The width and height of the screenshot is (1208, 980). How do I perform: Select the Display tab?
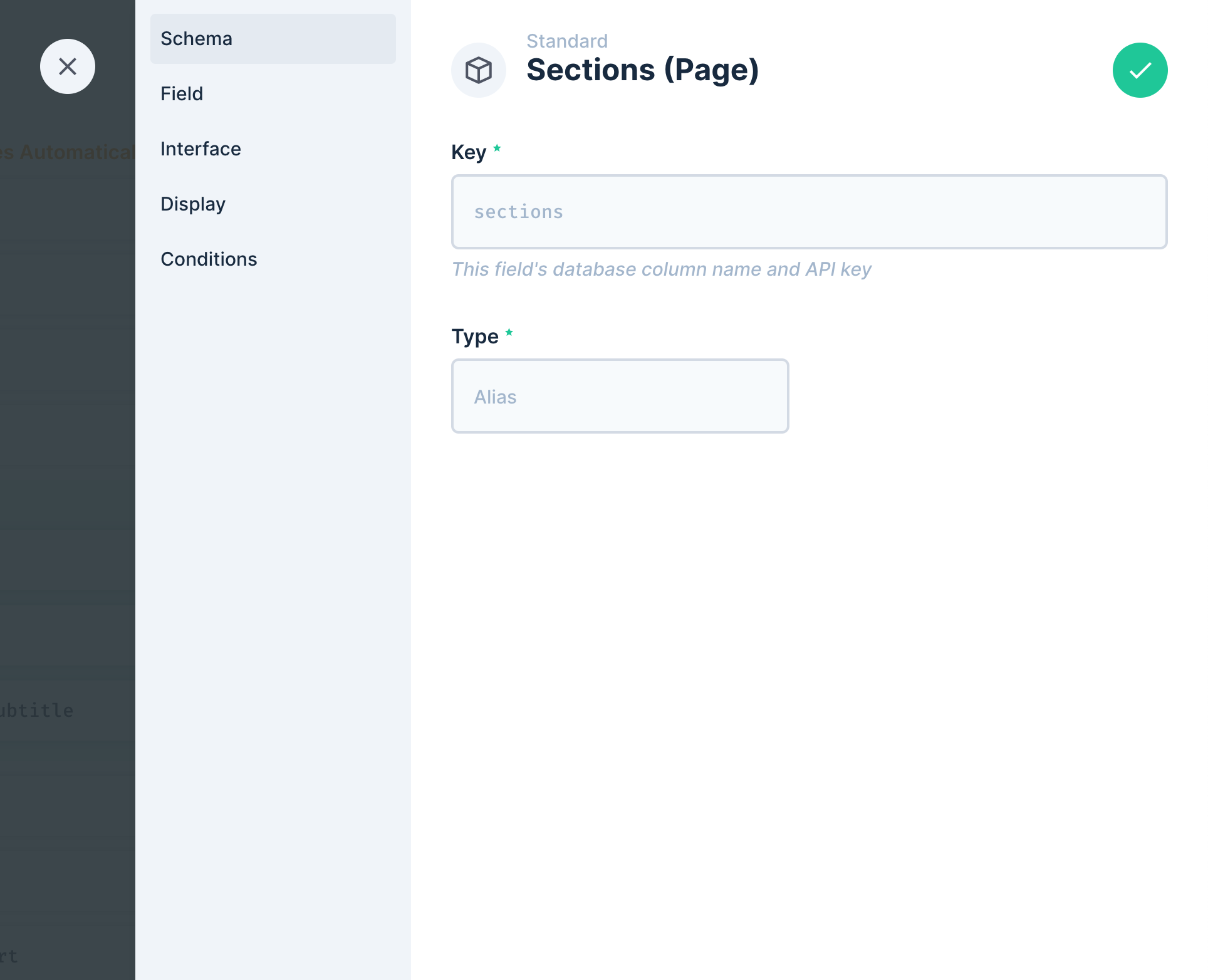(273, 204)
